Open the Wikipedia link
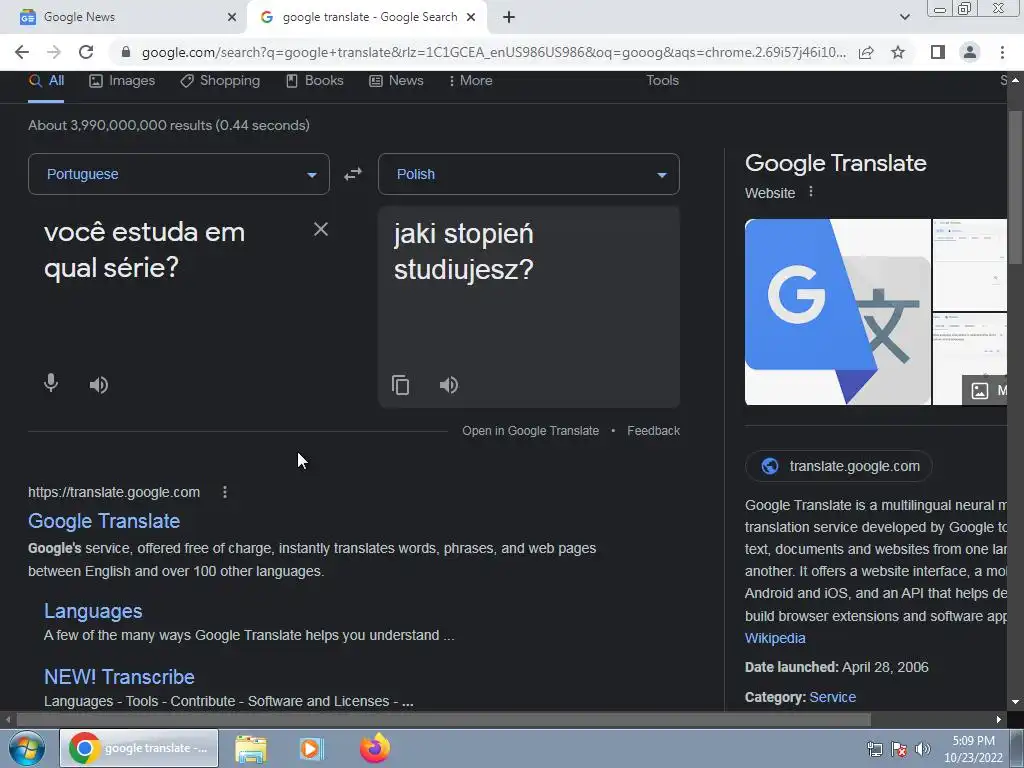The height and width of the screenshot is (768, 1024). (775, 638)
